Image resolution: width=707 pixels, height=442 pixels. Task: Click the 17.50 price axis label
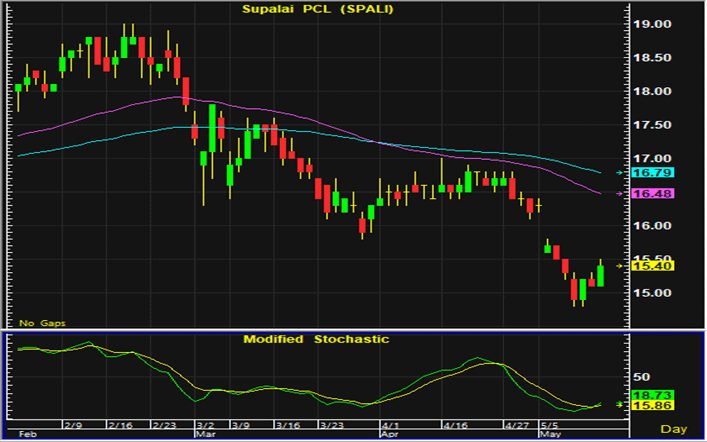point(652,125)
